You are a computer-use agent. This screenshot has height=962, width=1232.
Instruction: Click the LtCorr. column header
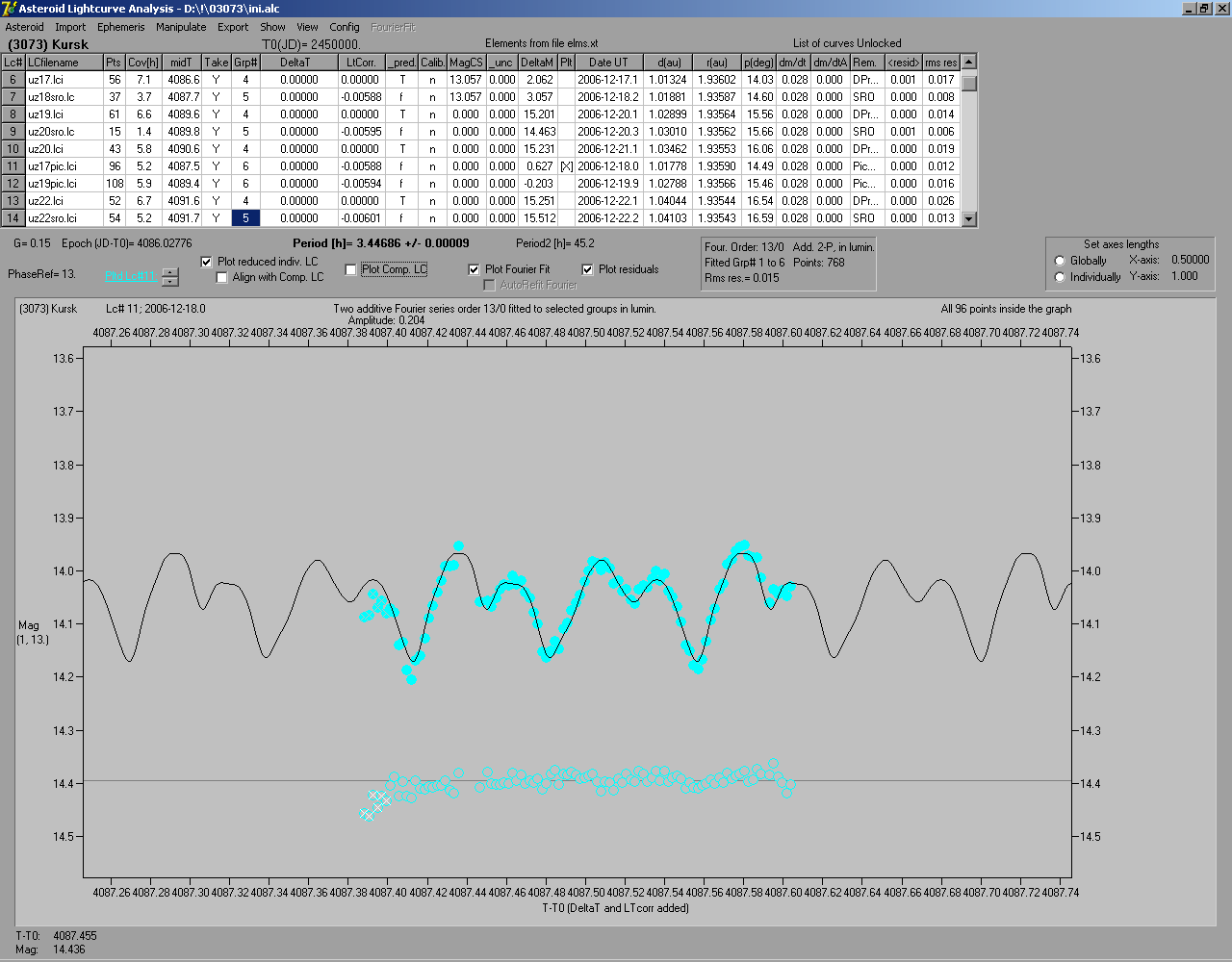(x=361, y=63)
